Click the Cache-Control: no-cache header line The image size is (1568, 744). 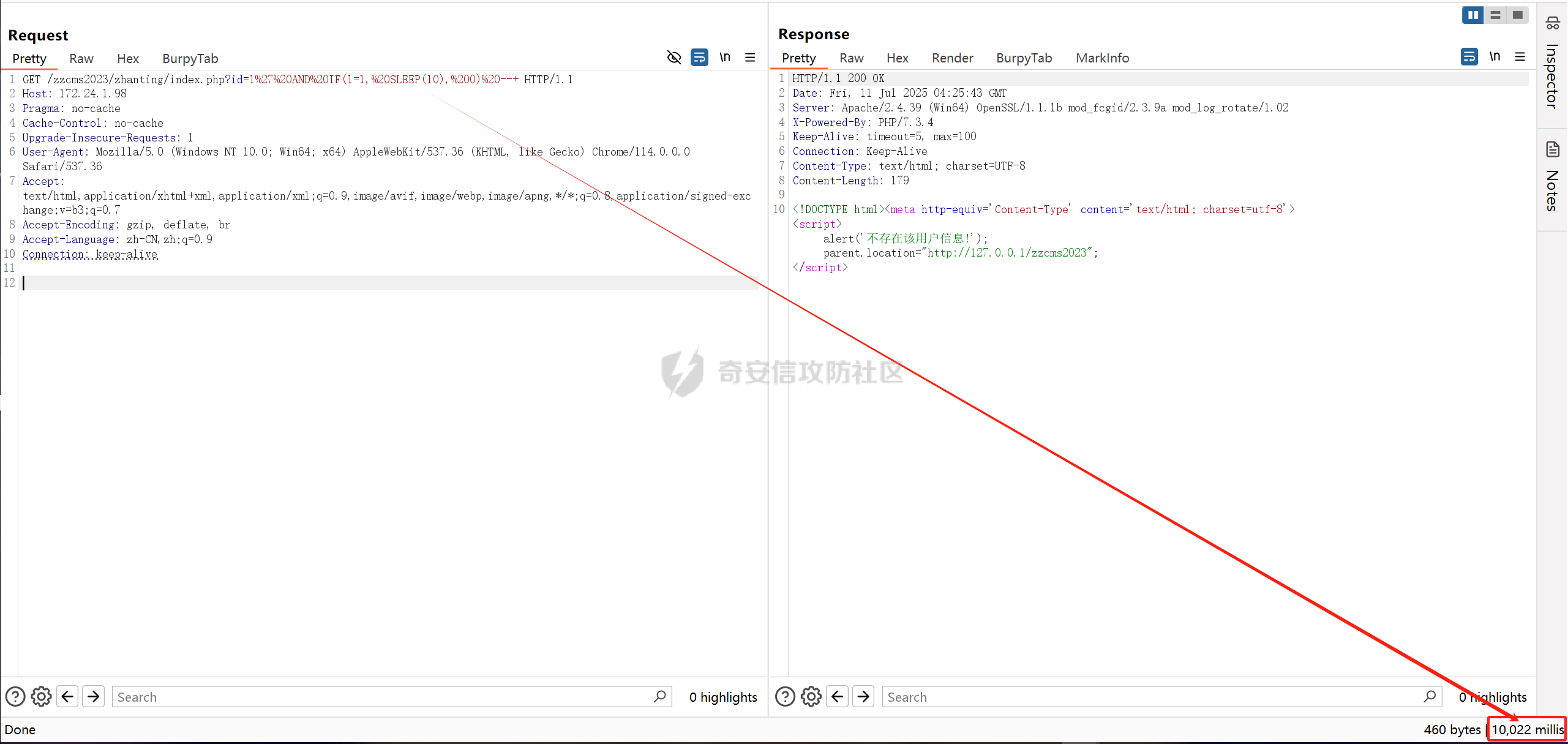coord(93,123)
